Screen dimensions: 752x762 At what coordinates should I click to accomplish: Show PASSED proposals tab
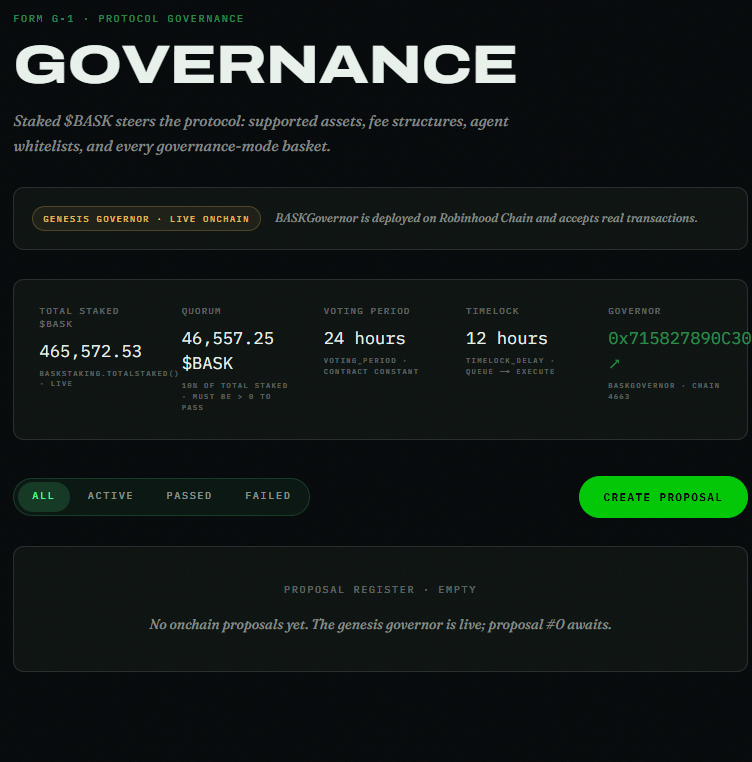189,497
